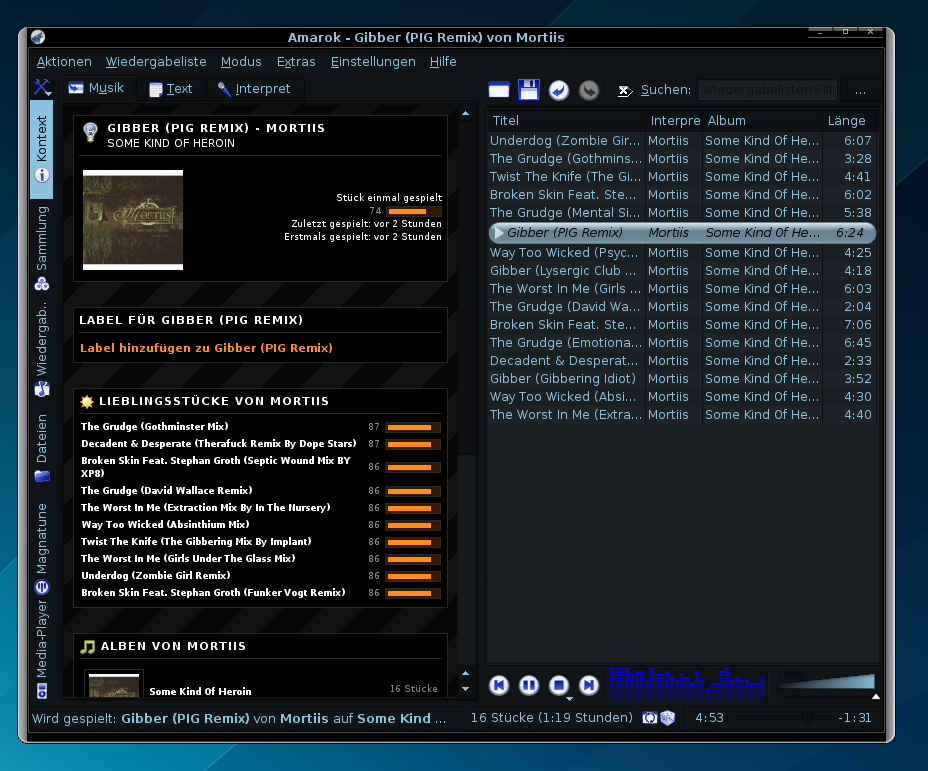928x771 pixels.
Task: Click the Mortiis album cover thumbnail
Action: pos(133,220)
